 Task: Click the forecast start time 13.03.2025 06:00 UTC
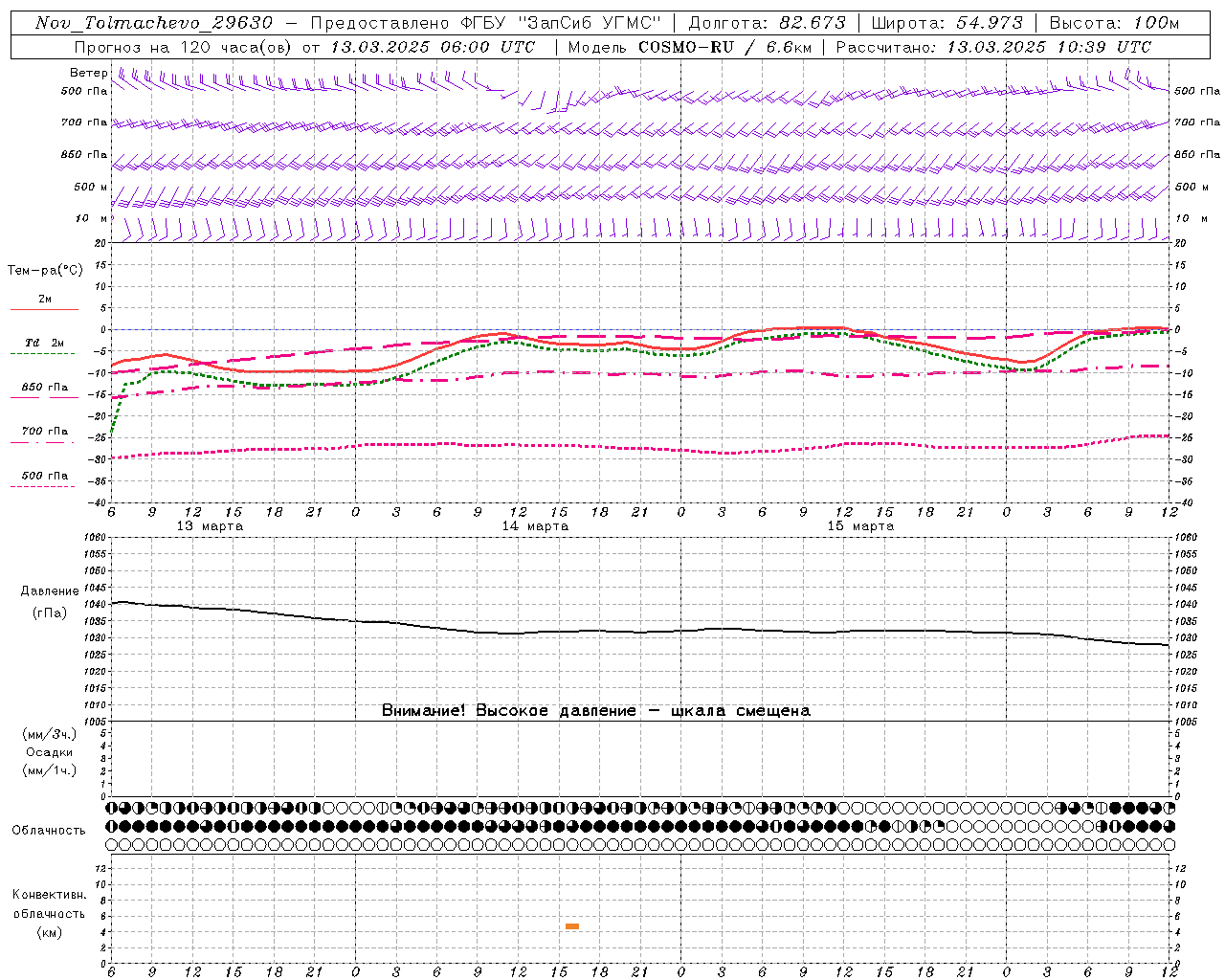(x=433, y=47)
